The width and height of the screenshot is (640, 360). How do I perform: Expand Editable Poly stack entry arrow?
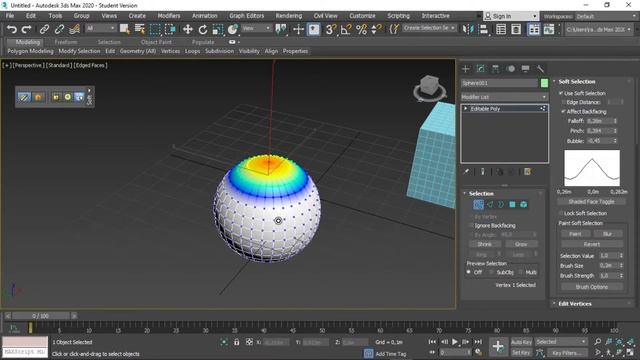[465, 109]
